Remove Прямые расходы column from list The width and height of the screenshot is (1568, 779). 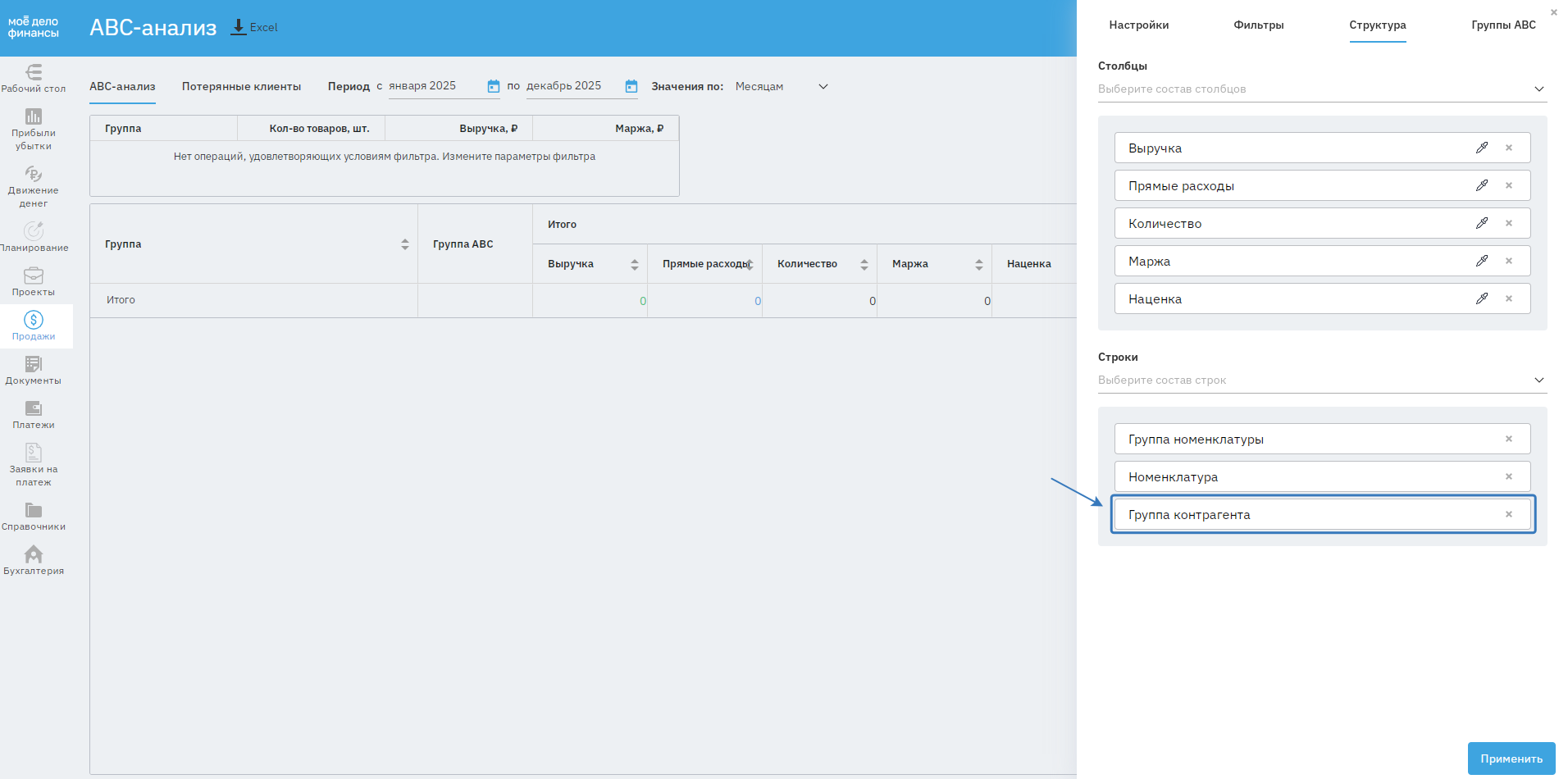pos(1508,185)
